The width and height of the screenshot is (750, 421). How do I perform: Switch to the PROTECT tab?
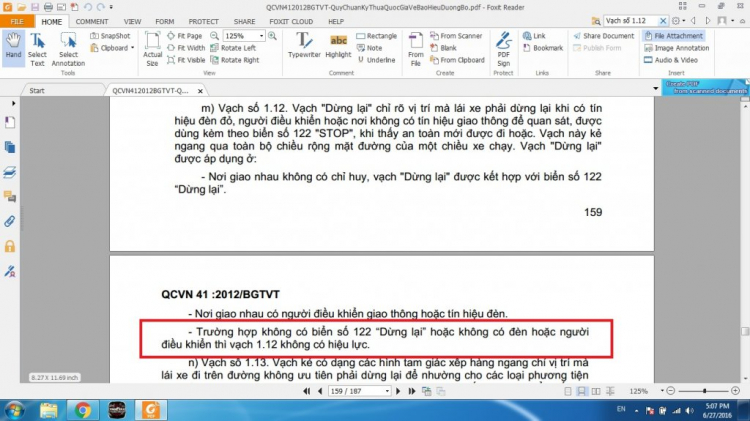pyautogui.click(x=203, y=22)
